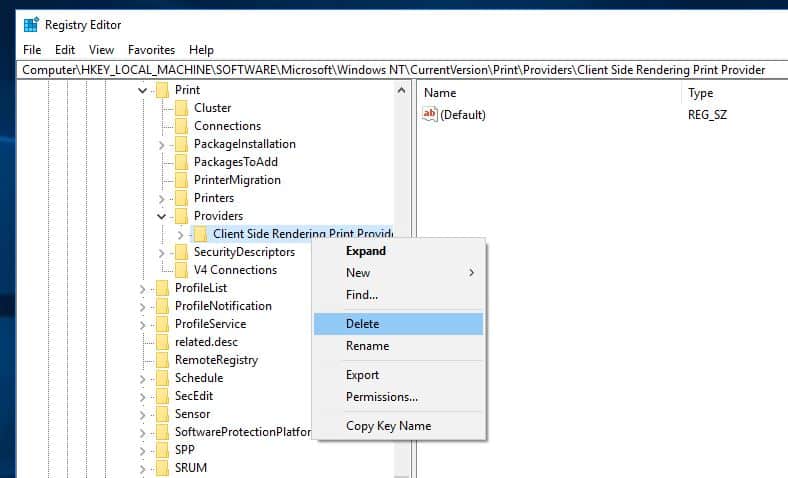Choose Permissions... in the context menu
The image size is (788, 478).
[399, 397]
